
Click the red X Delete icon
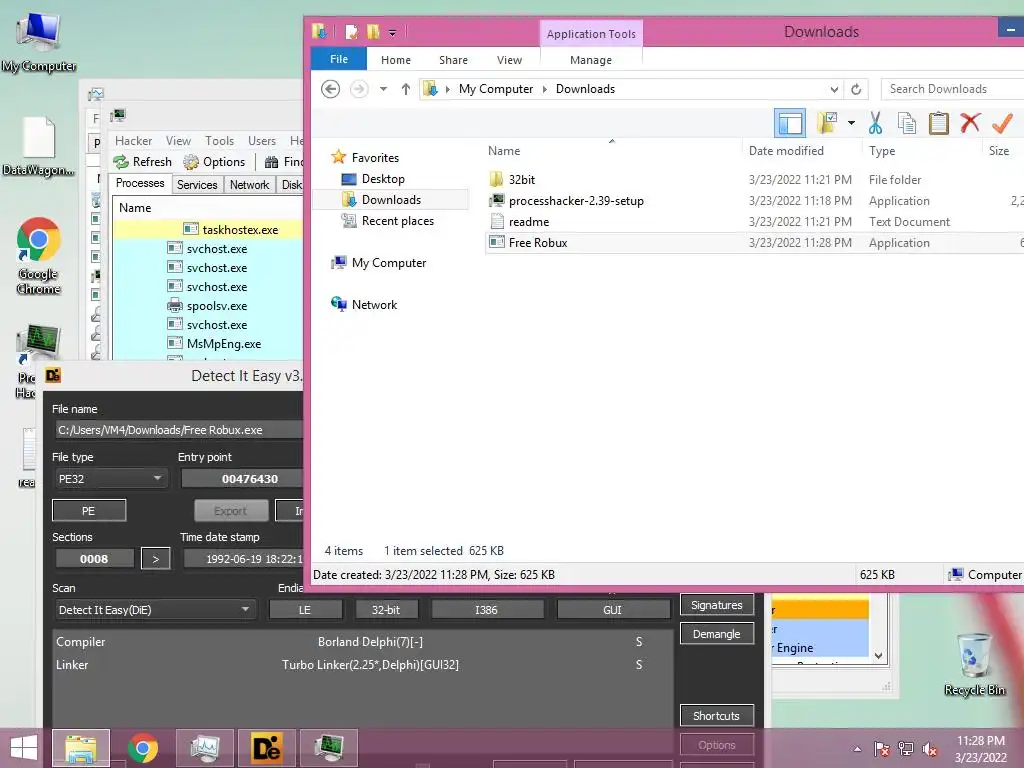coord(970,122)
